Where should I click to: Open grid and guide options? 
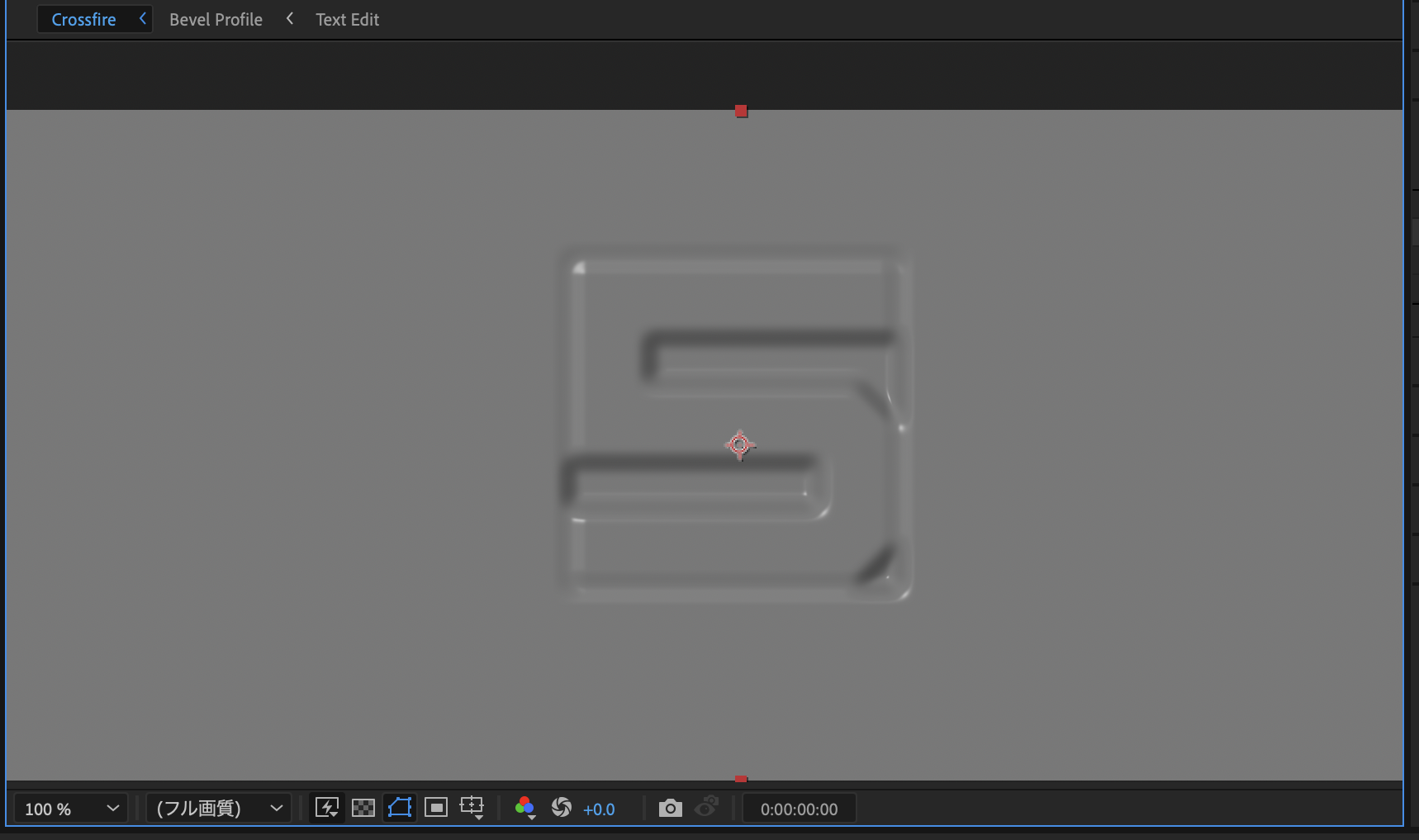[x=472, y=808]
